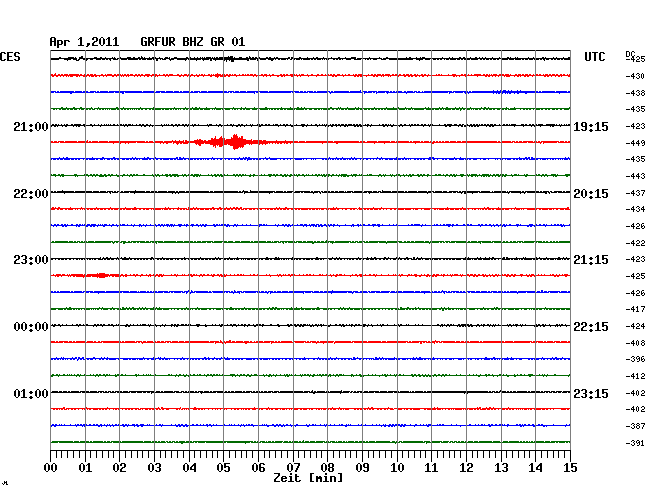Select the 21:00 local time label
The width and height of the screenshot is (650, 494).
[x=31, y=126]
